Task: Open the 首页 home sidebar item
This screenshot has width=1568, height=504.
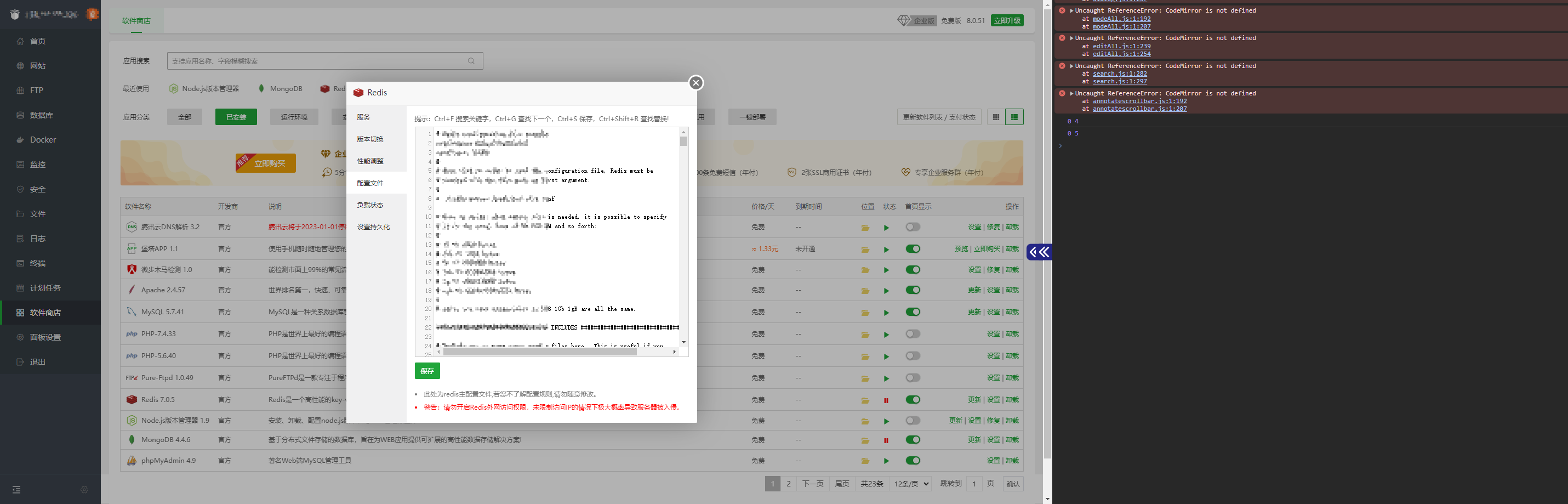Action: tap(38, 41)
